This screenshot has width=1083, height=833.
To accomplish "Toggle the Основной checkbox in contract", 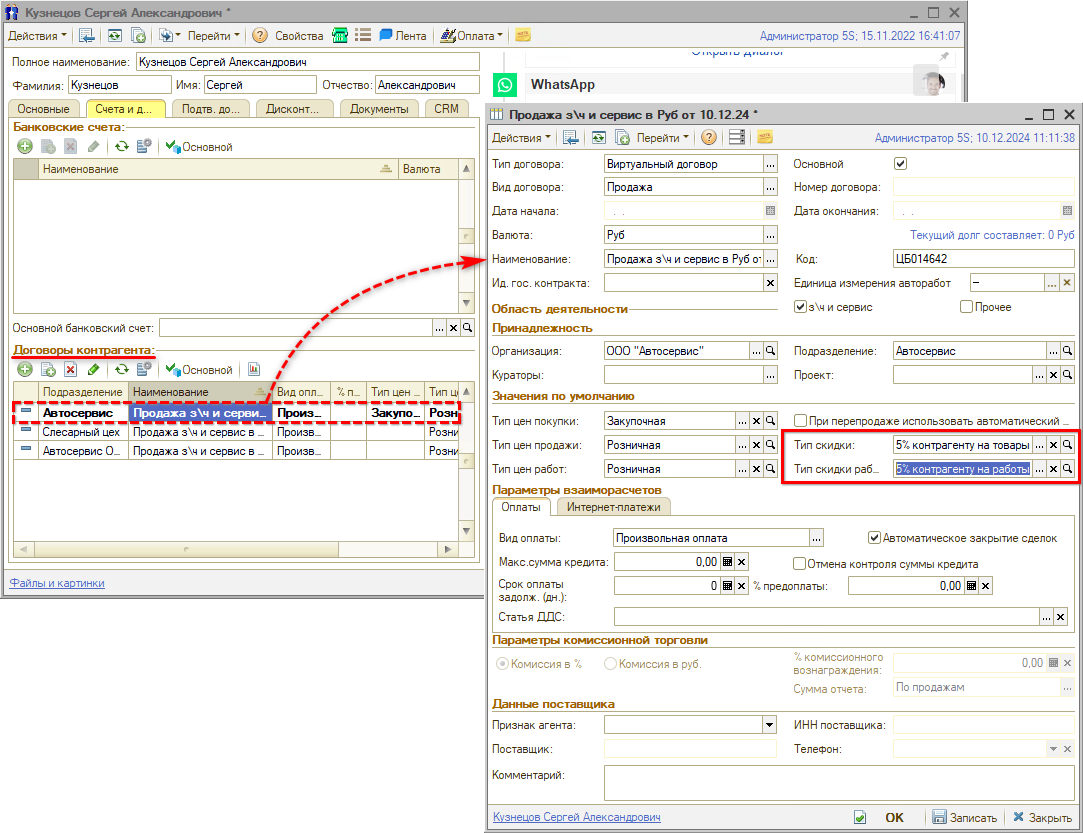I will point(900,164).
